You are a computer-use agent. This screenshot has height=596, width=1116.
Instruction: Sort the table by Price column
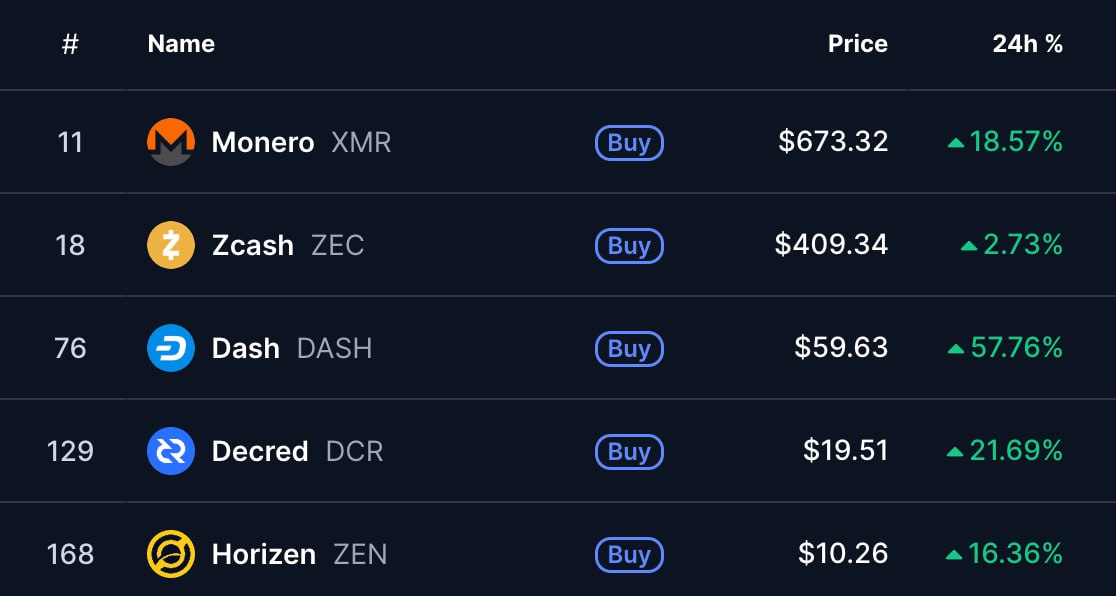coord(857,44)
